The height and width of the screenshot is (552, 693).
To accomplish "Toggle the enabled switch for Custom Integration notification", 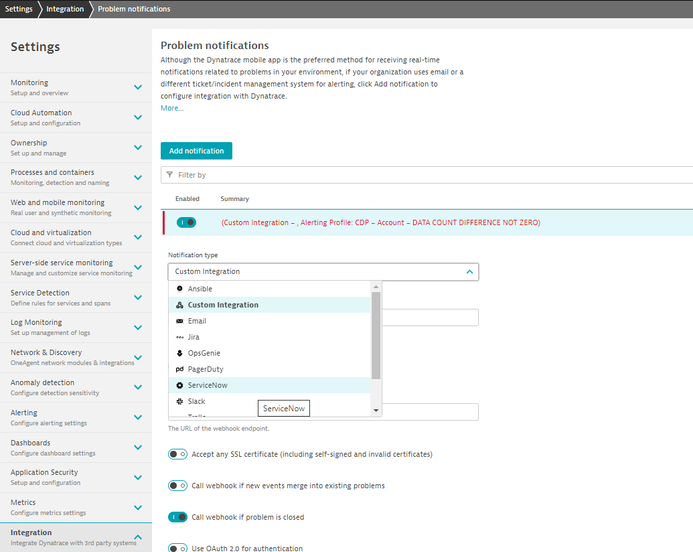I will pyautogui.click(x=186, y=222).
